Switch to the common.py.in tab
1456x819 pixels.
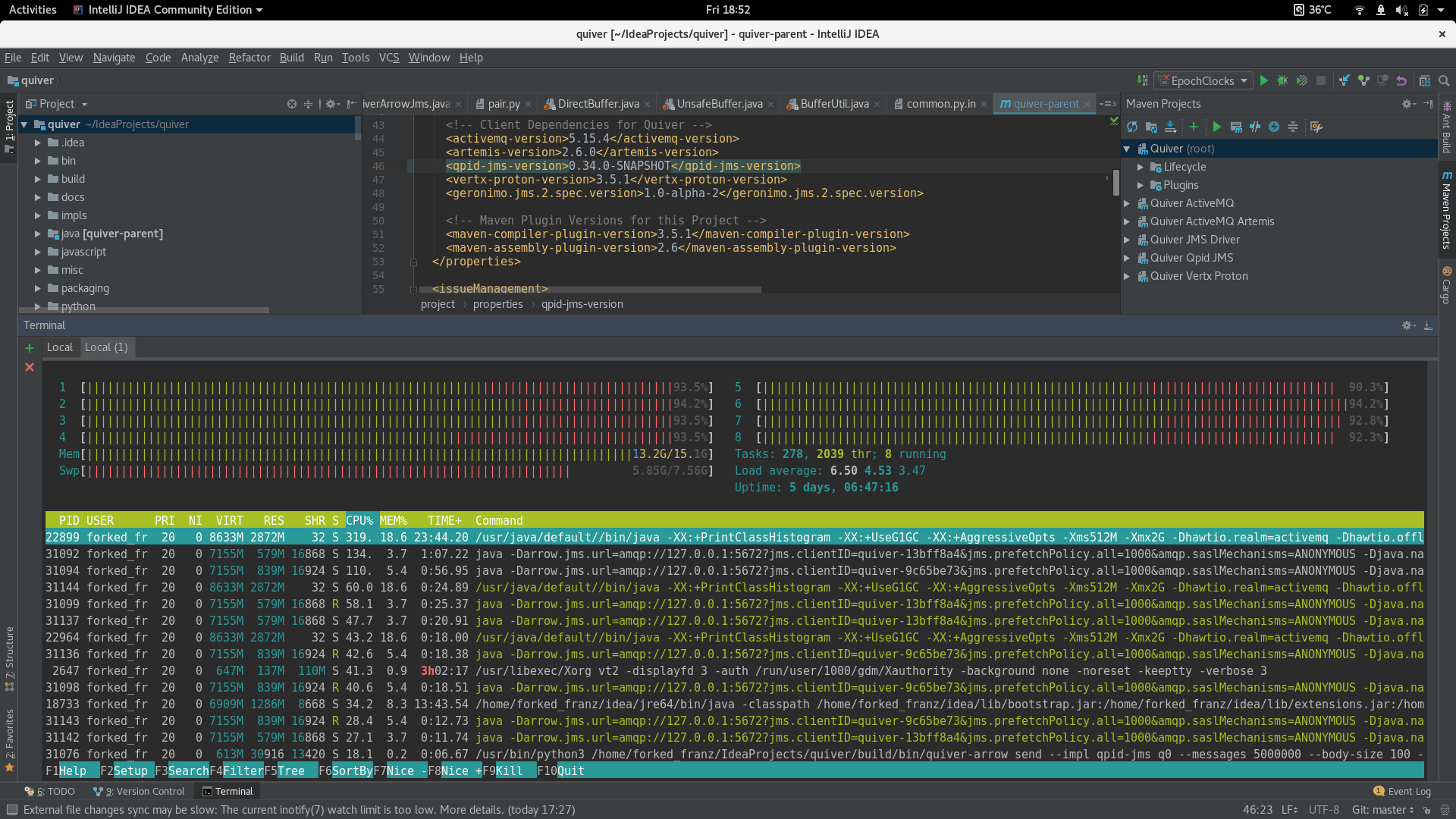[x=941, y=104]
